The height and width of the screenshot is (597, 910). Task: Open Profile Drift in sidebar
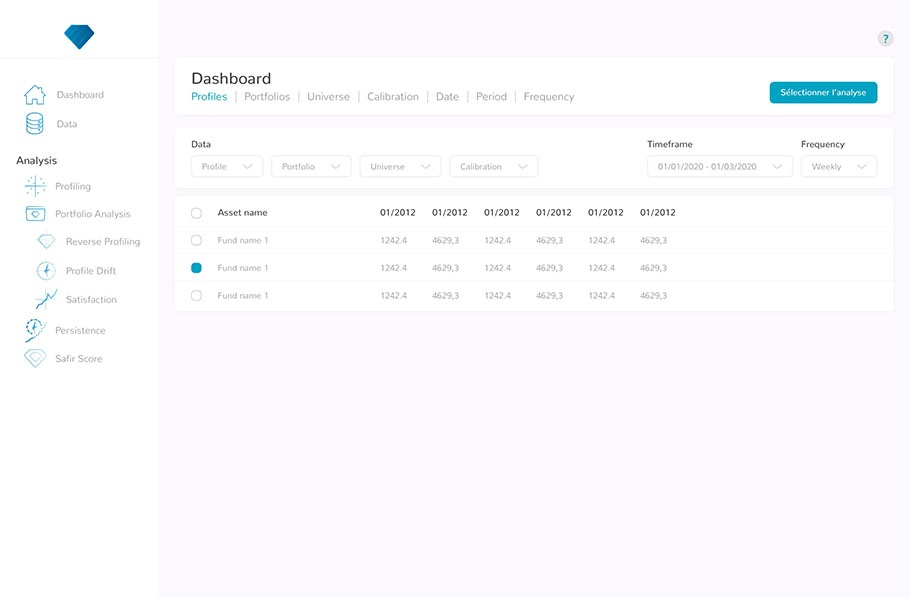(91, 271)
